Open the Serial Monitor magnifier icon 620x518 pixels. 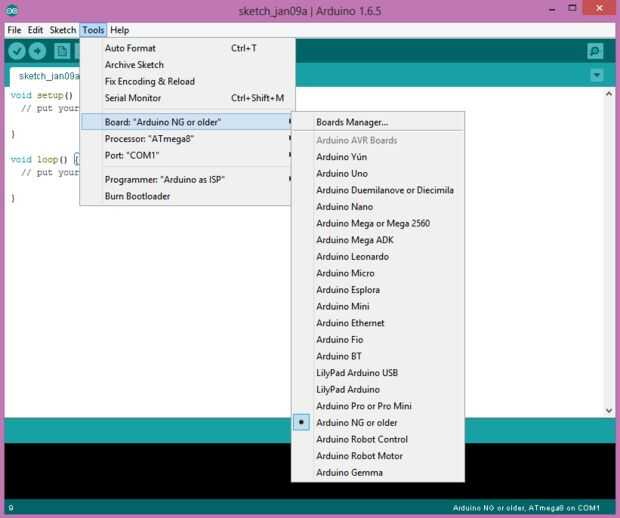pos(595,51)
